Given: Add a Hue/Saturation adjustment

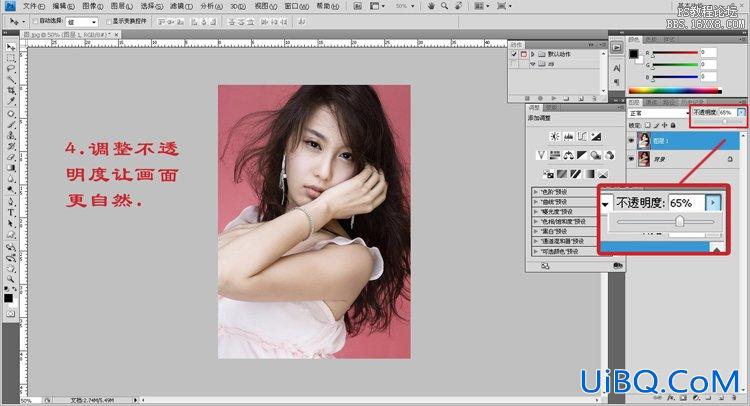Looking at the screenshot, I should 555,155.
